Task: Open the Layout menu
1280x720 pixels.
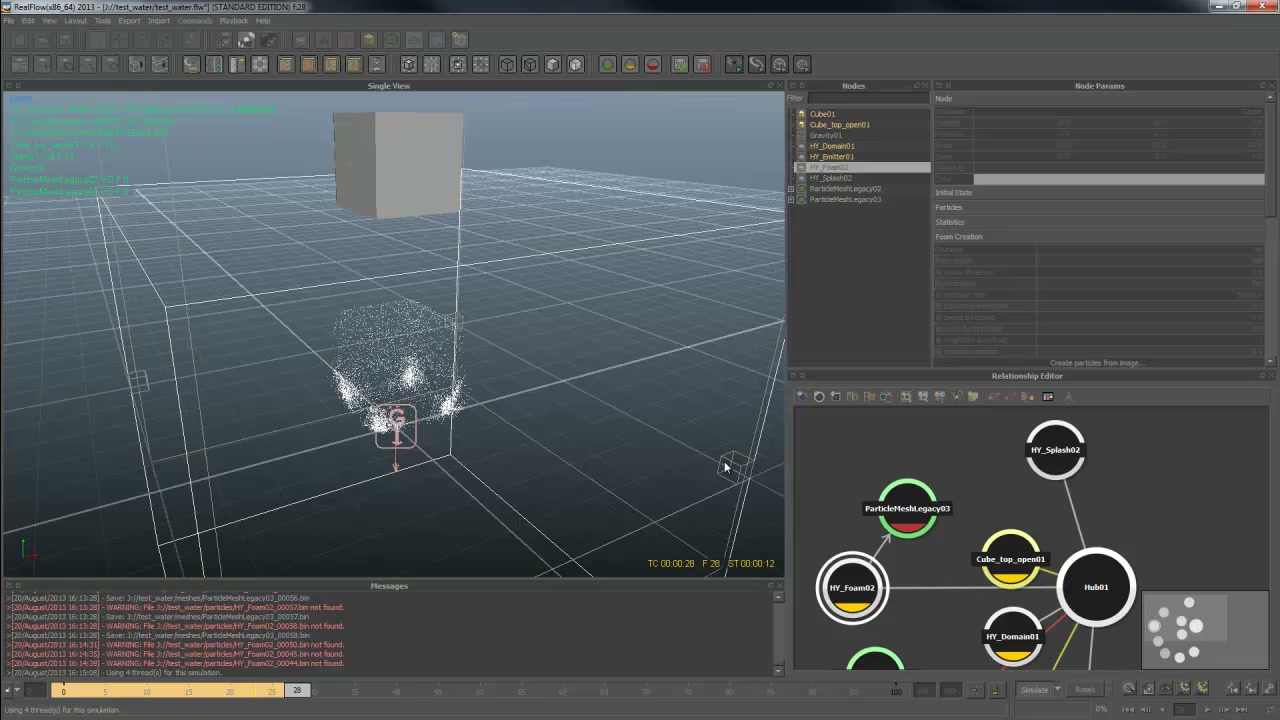Action: pyautogui.click(x=75, y=20)
